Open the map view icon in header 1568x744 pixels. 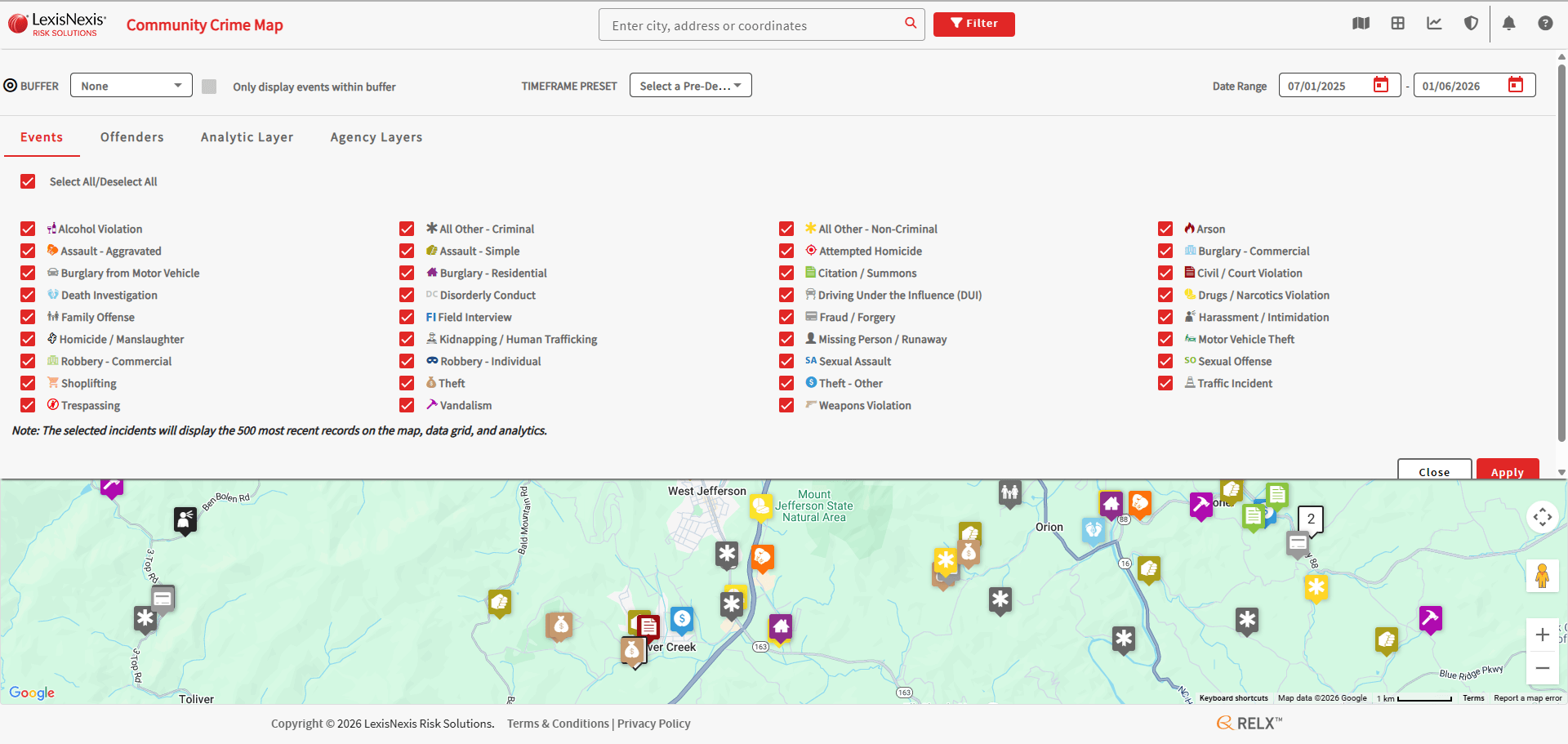point(1361,24)
